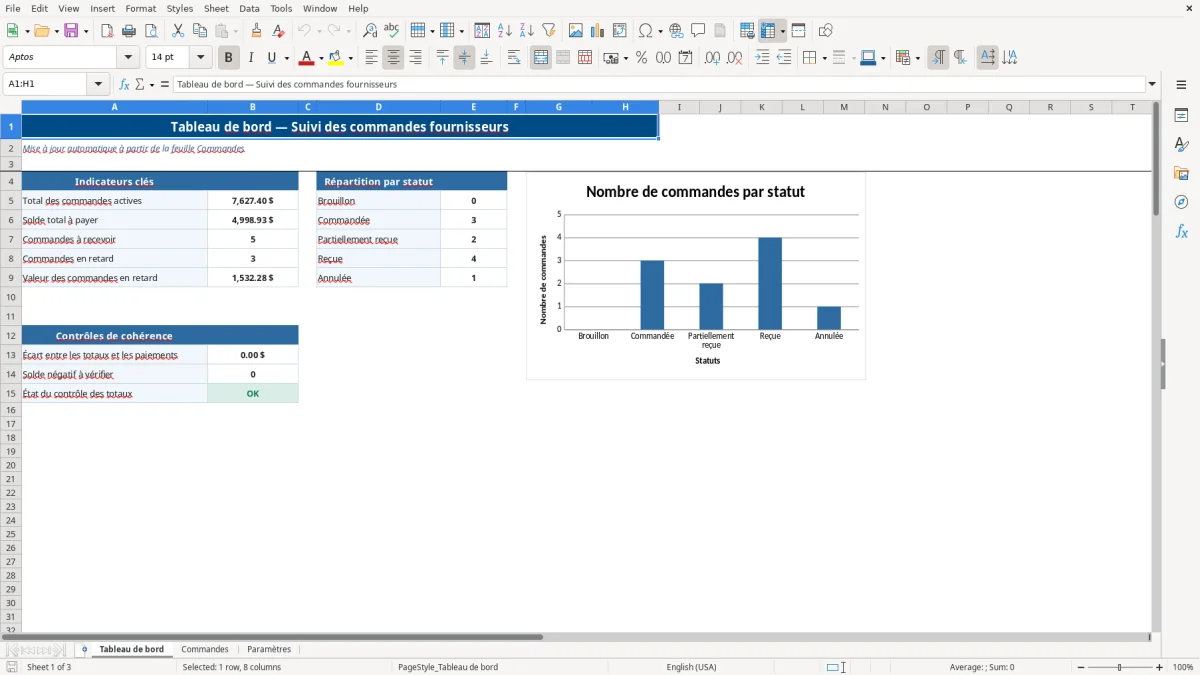Open the Tools menu
The height and width of the screenshot is (675, 1200).
[281, 8]
